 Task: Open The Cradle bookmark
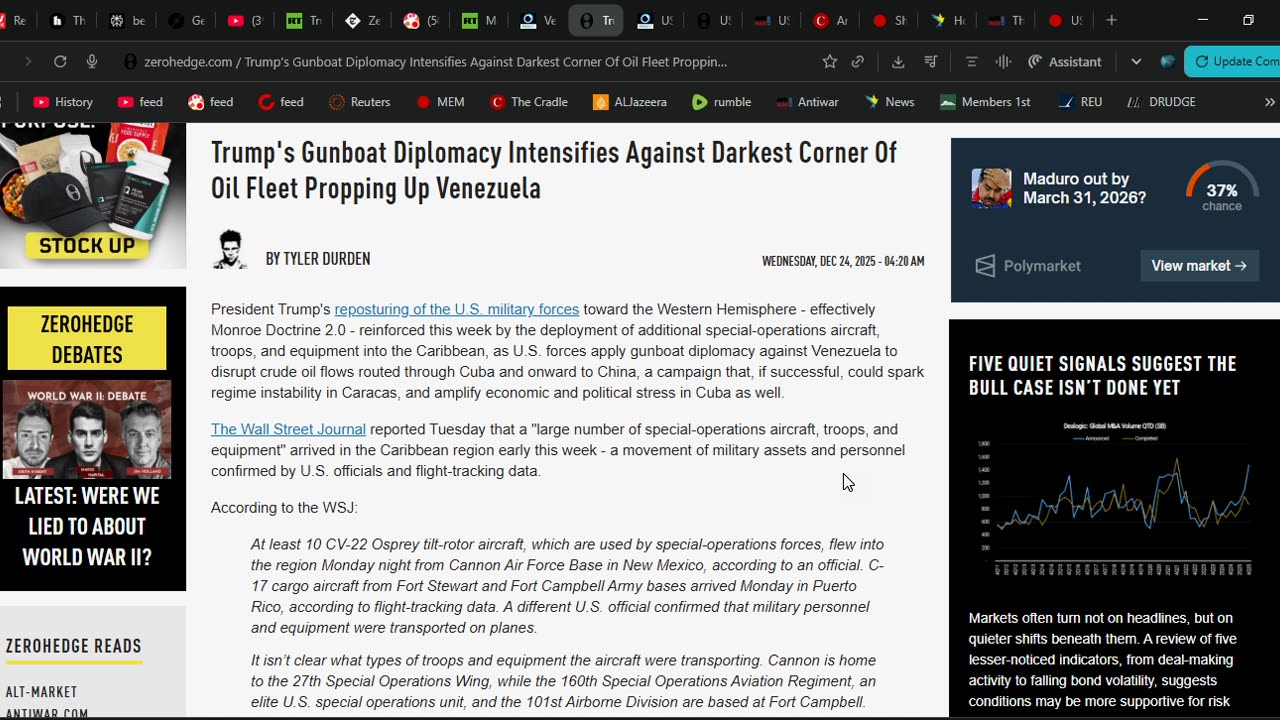529,102
